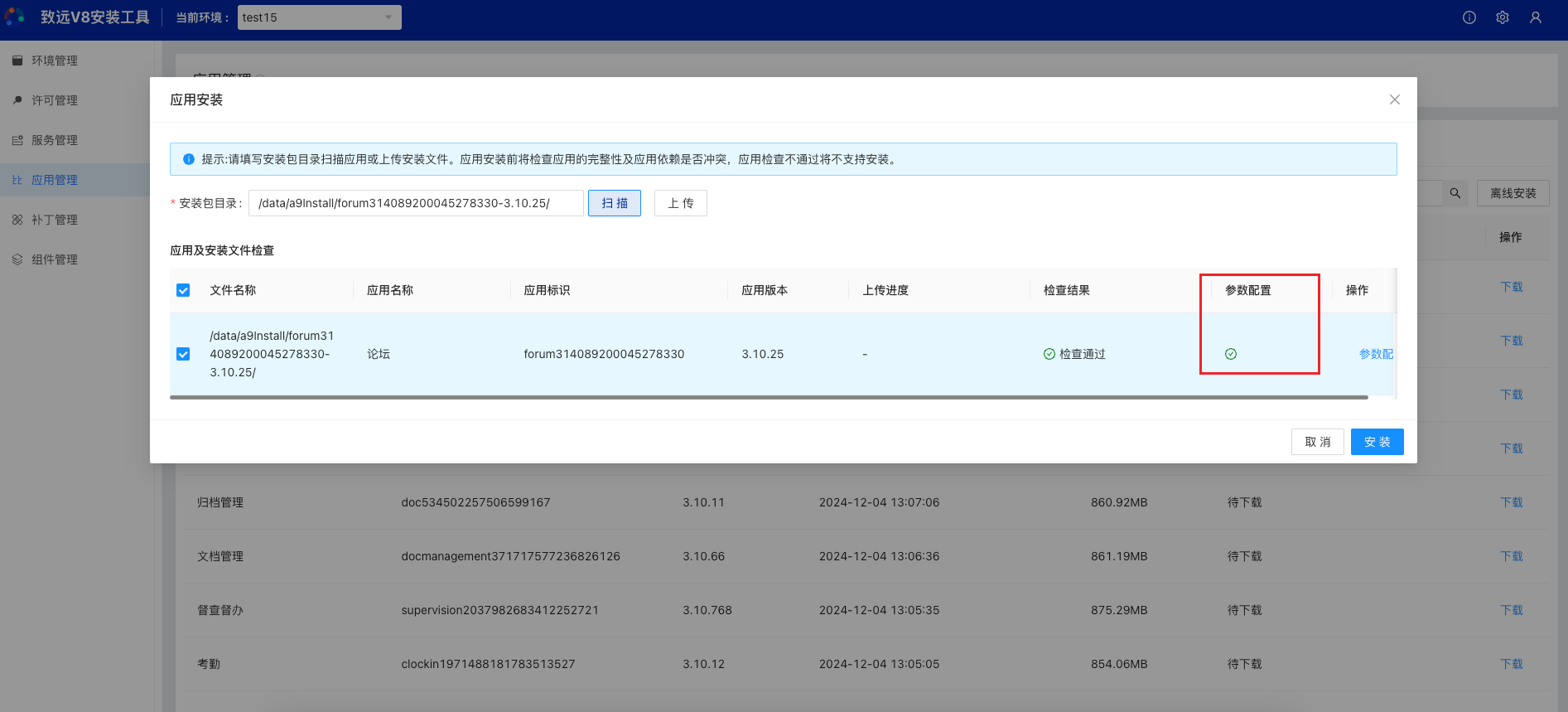The width and height of the screenshot is (1568, 712).
Task: Click the blue 安装 button
Action: click(1377, 442)
